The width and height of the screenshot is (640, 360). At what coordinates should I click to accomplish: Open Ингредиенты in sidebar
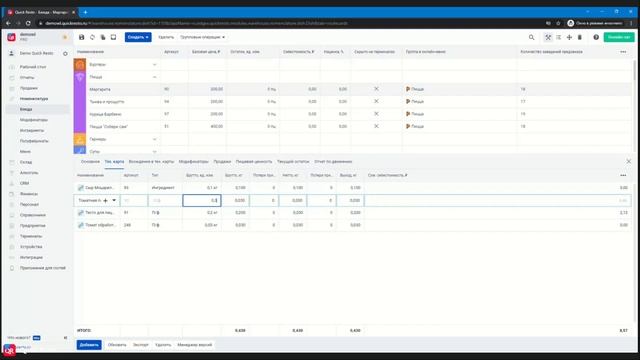tap(32, 130)
